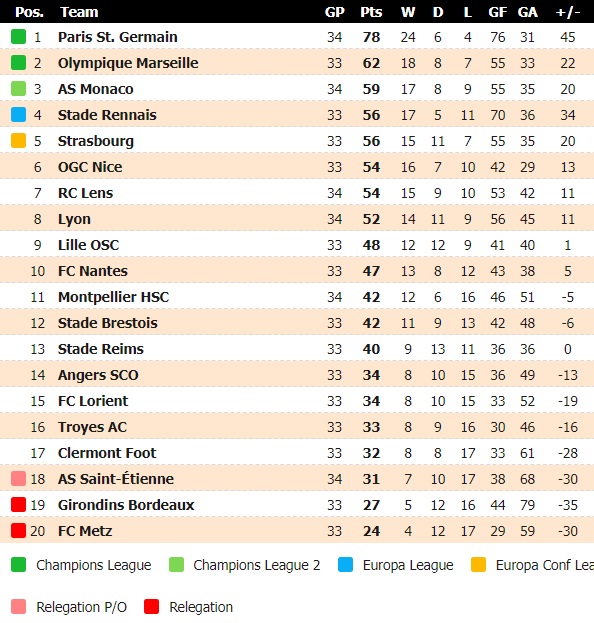Select the Clermont Foot row name
The height and width of the screenshot is (623, 594).
click(107, 453)
